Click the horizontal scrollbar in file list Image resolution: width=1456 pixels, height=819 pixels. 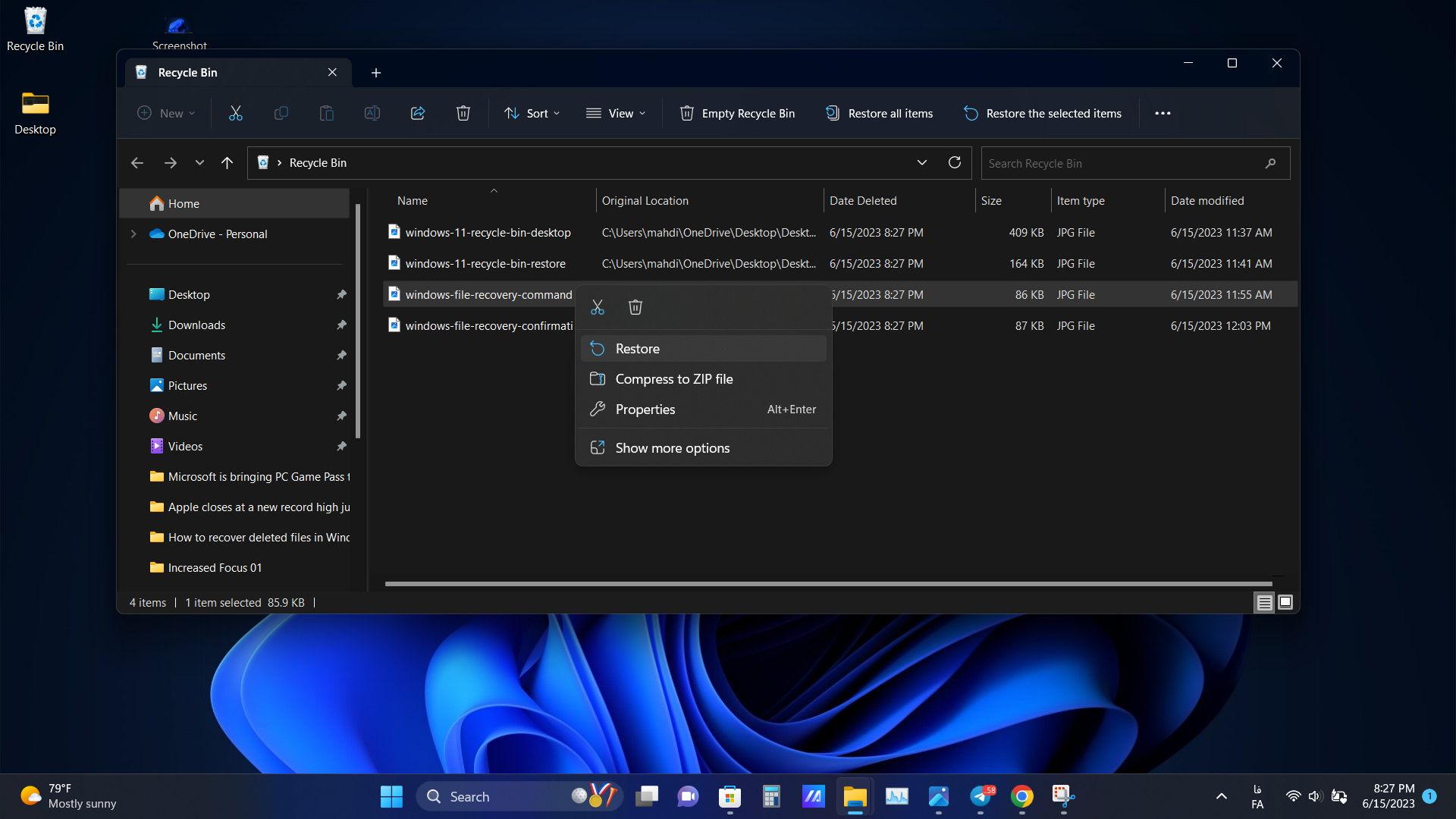[828, 584]
